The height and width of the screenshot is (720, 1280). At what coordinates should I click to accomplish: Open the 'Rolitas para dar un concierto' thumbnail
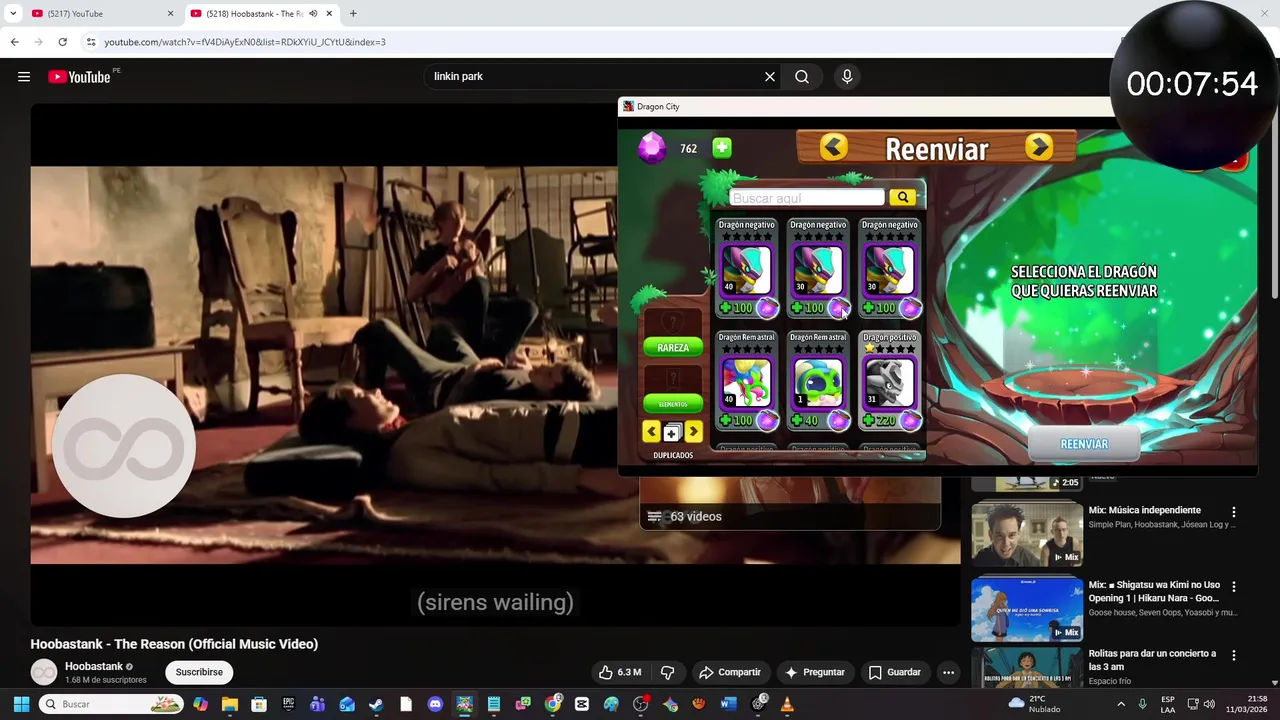(1027, 668)
